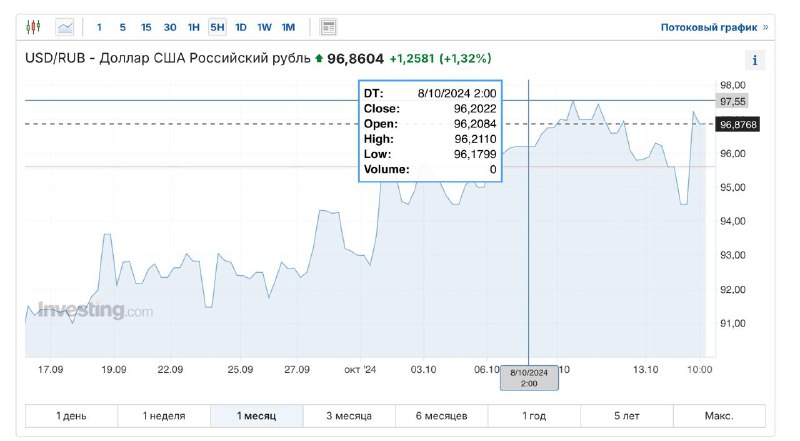
Task: Open the Потоковый график link
Action: [714, 27]
